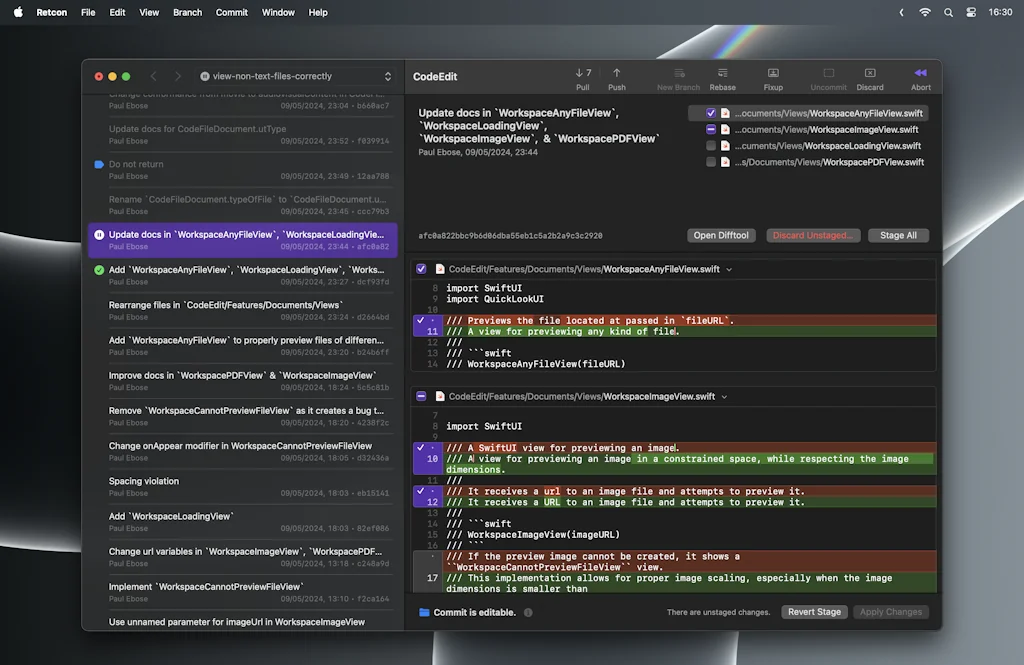Open the Branch menu in the menu bar
Screen dimensions: 1024x665
point(187,12)
